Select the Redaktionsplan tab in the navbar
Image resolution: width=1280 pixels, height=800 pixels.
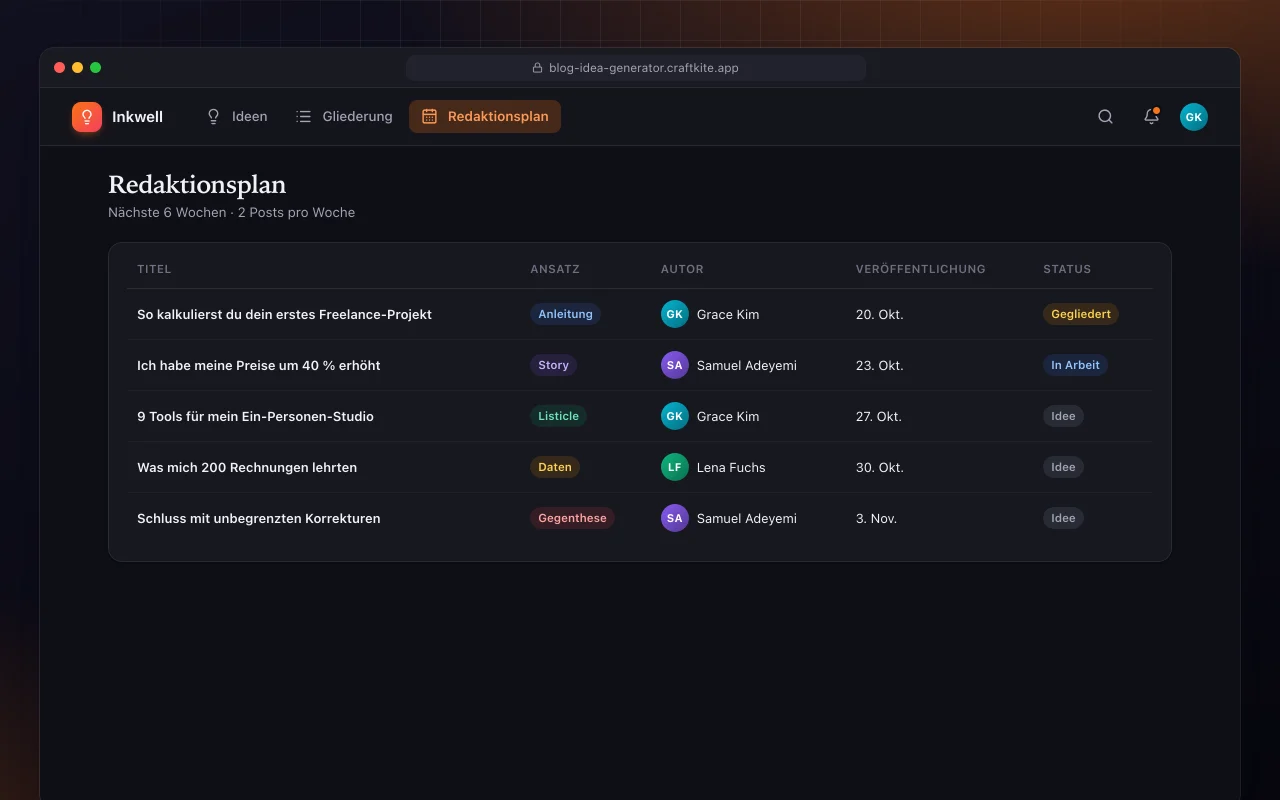[x=485, y=117]
